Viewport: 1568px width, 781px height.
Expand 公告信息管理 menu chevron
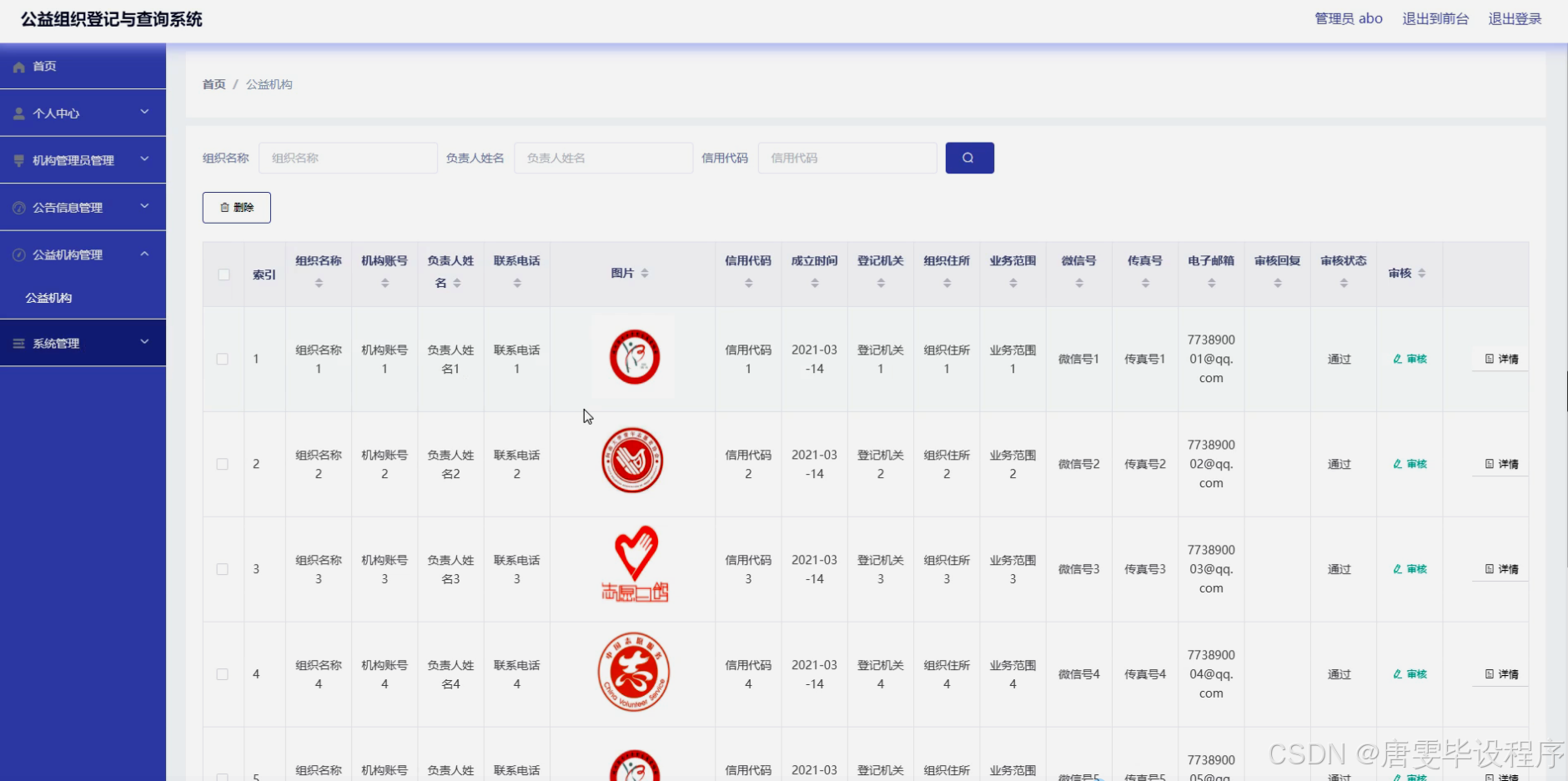(144, 206)
